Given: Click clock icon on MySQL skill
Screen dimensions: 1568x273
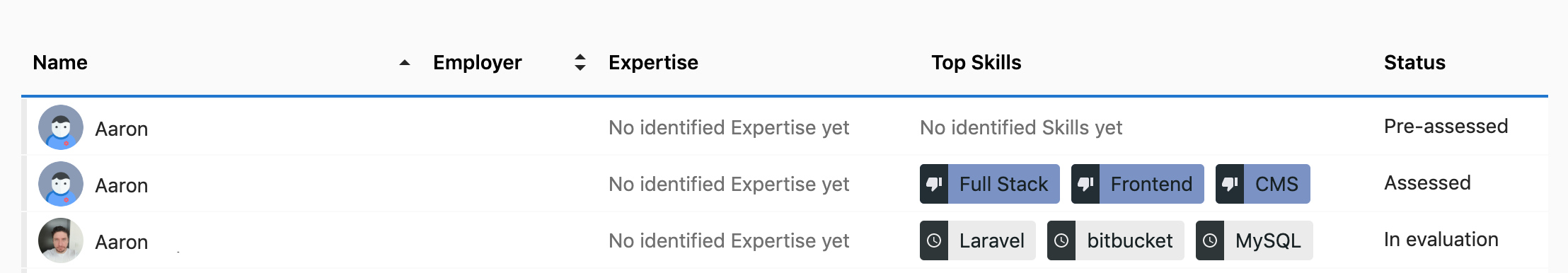Looking at the screenshot, I should (1210, 240).
